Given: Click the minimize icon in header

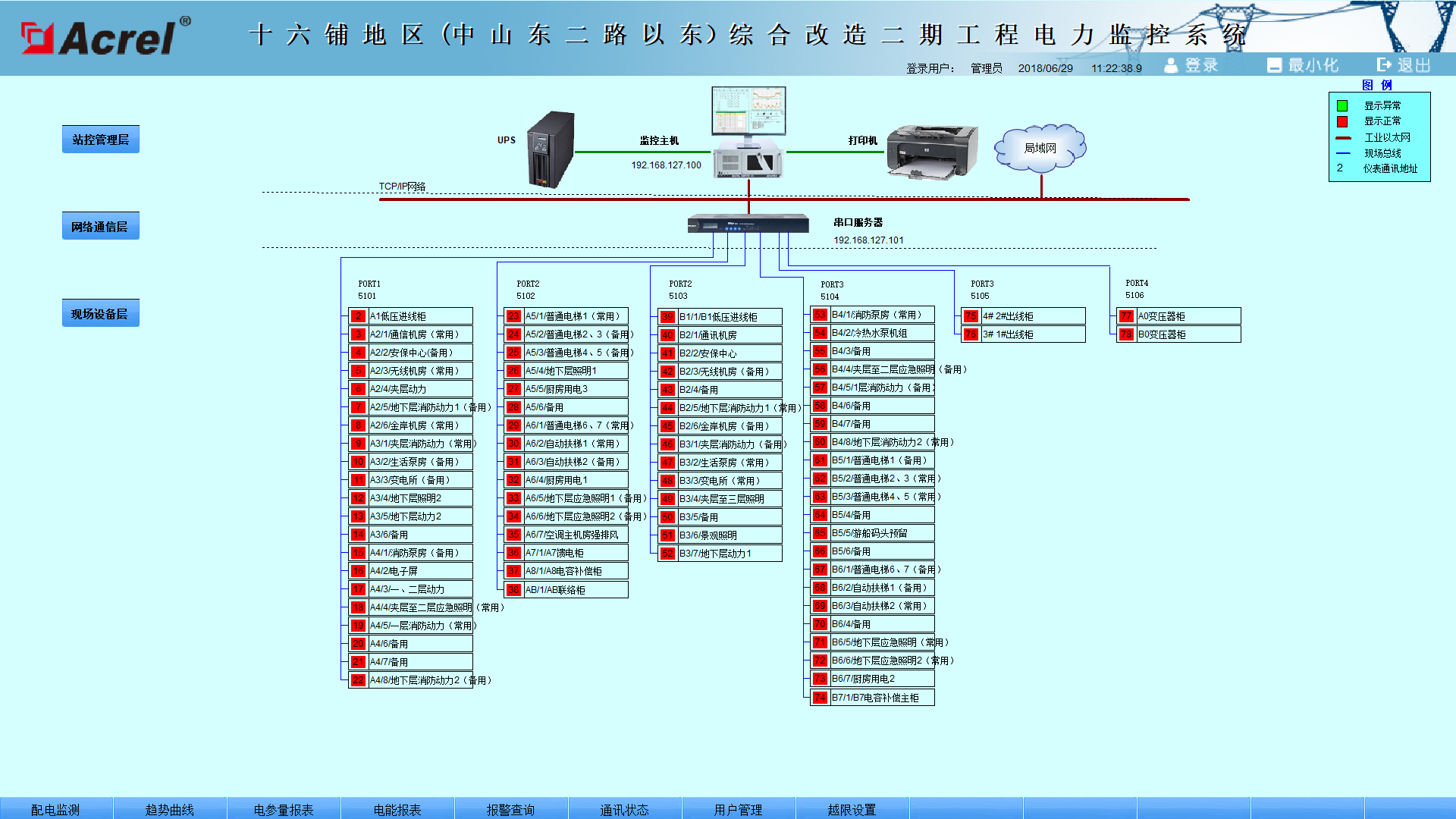Looking at the screenshot, I should (x=1275, y=65).
